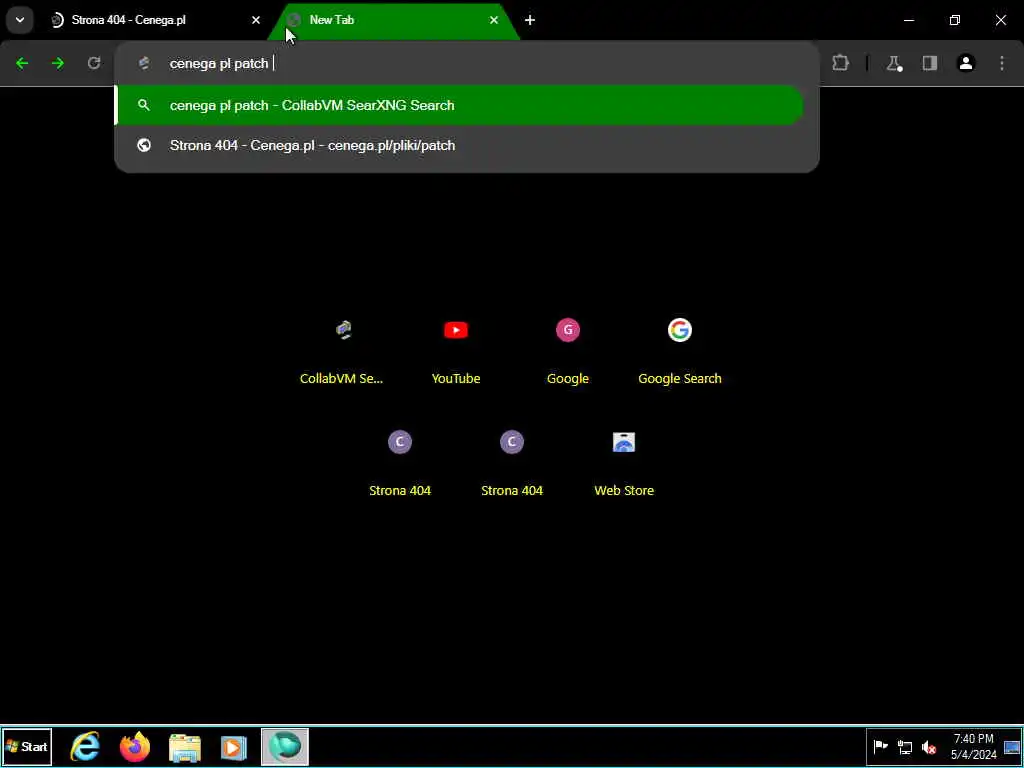Restore down the browser window
1024x768 pixels.
(x=955, y=20)
